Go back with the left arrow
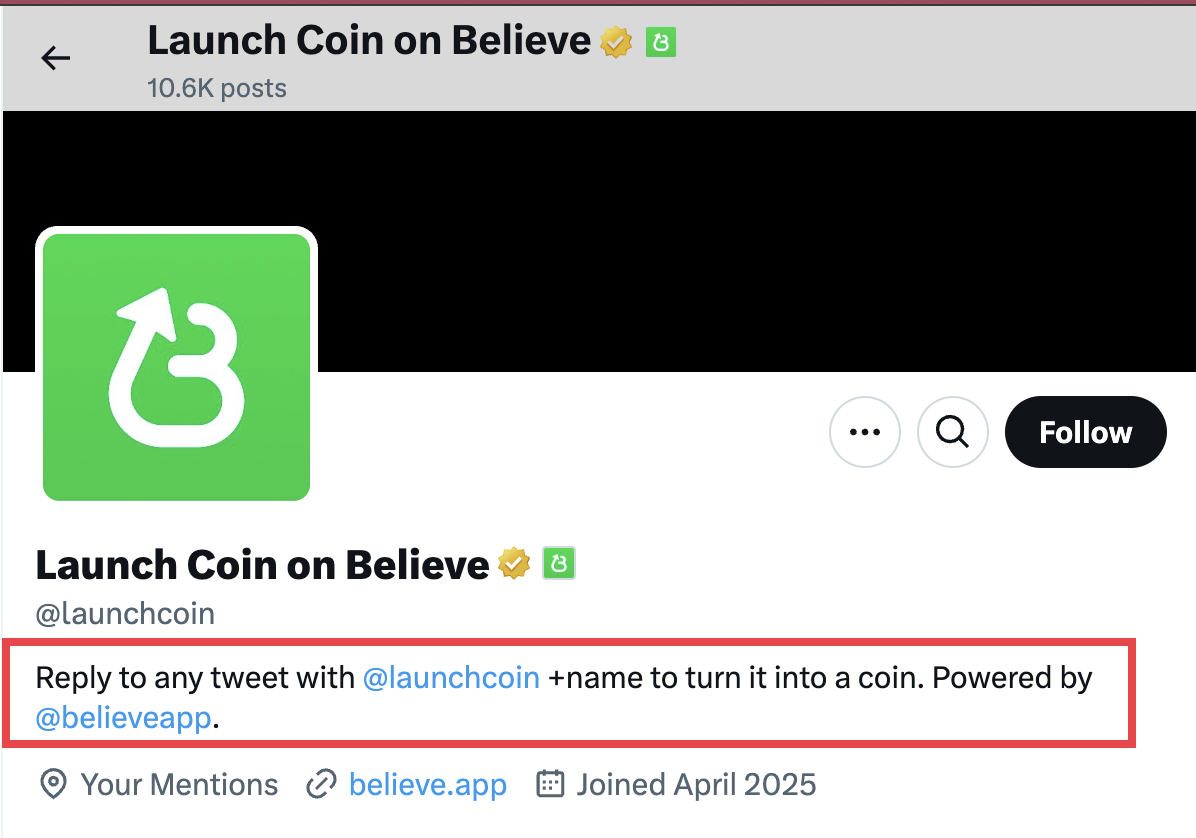1196x838 pixels. click(56, 58)
